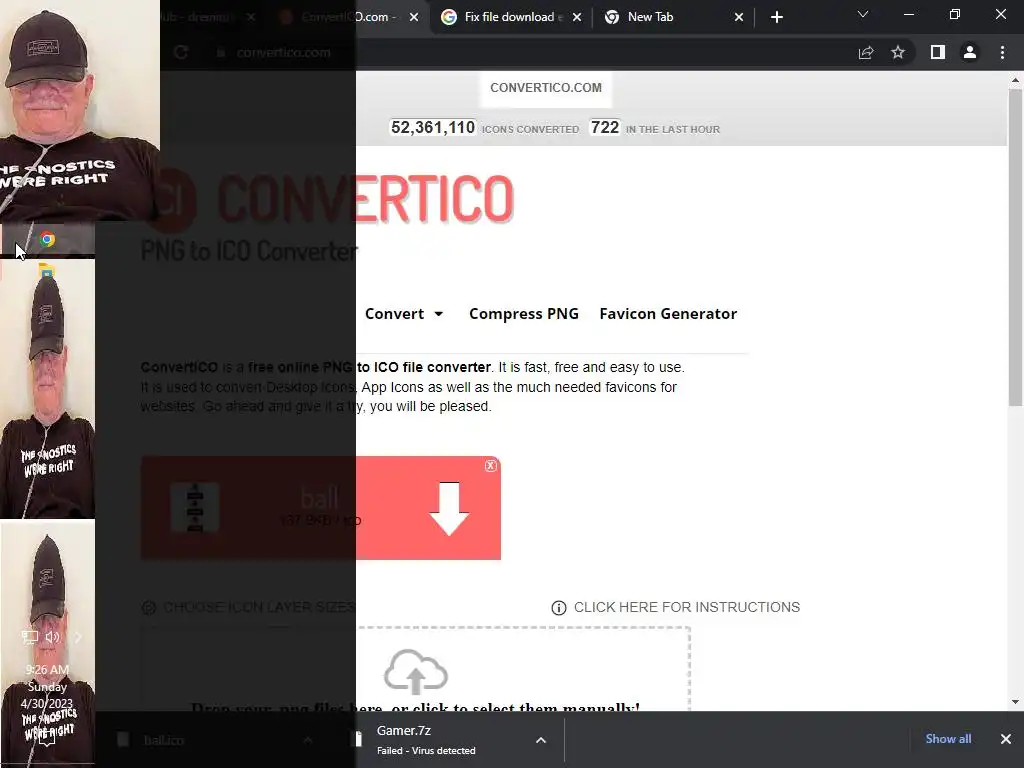This screenshot has width=1024, height=768.
Task: Toggle the browser side panel
Action: pyautogui.click(x=938, y=52)
